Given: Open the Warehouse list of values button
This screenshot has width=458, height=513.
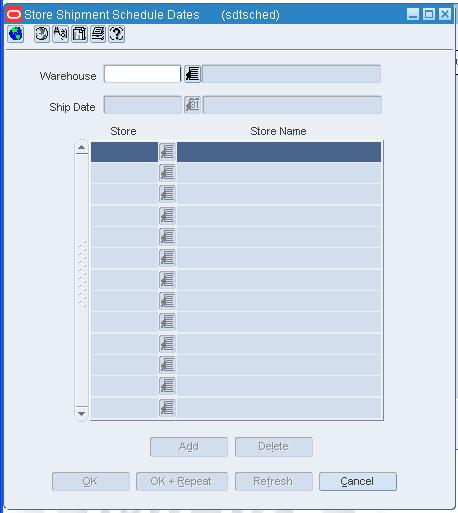Looking at the screenshot, I should coord(192,74).
